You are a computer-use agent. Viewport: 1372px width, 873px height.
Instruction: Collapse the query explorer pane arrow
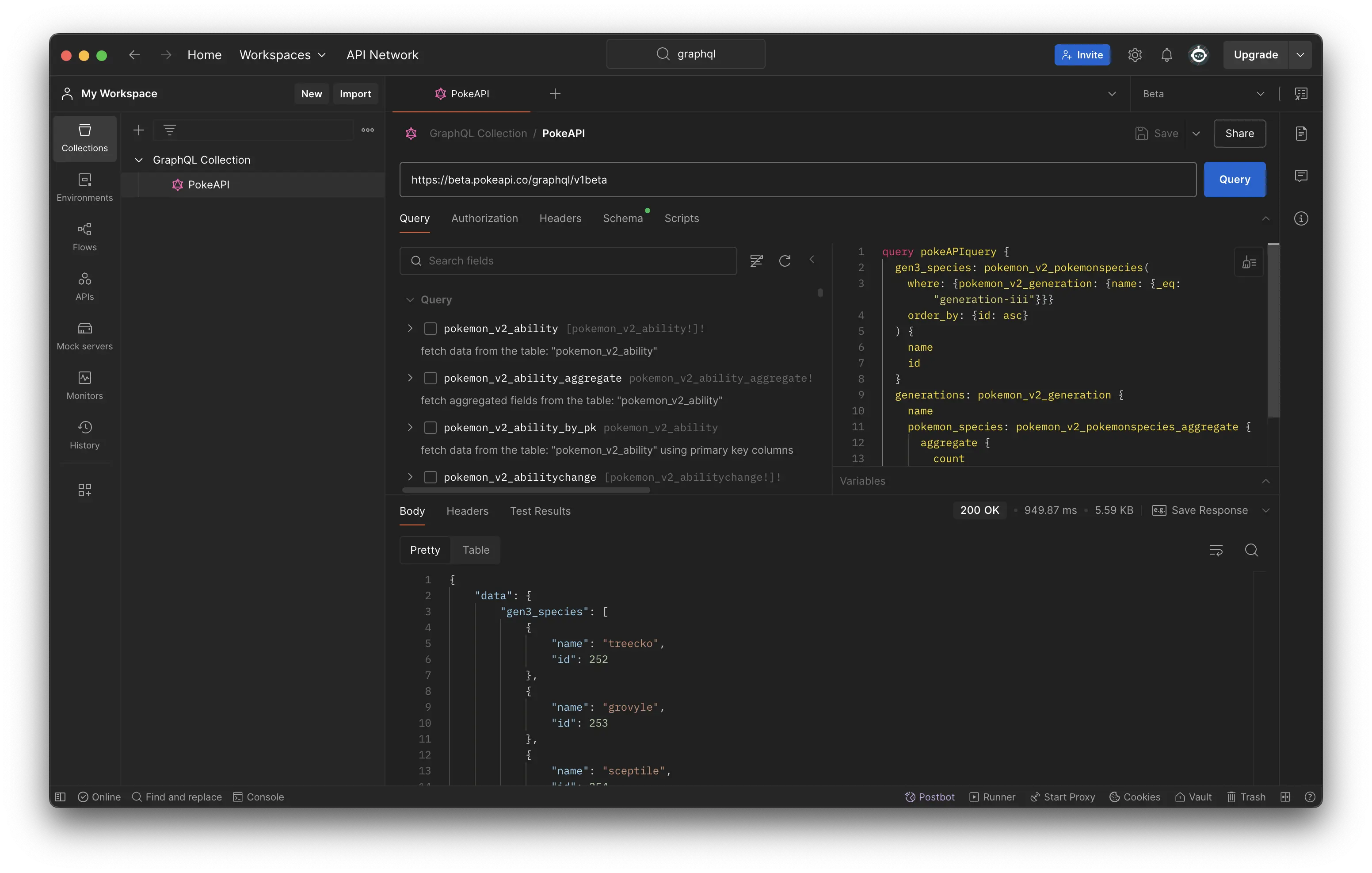coord(812,260)
